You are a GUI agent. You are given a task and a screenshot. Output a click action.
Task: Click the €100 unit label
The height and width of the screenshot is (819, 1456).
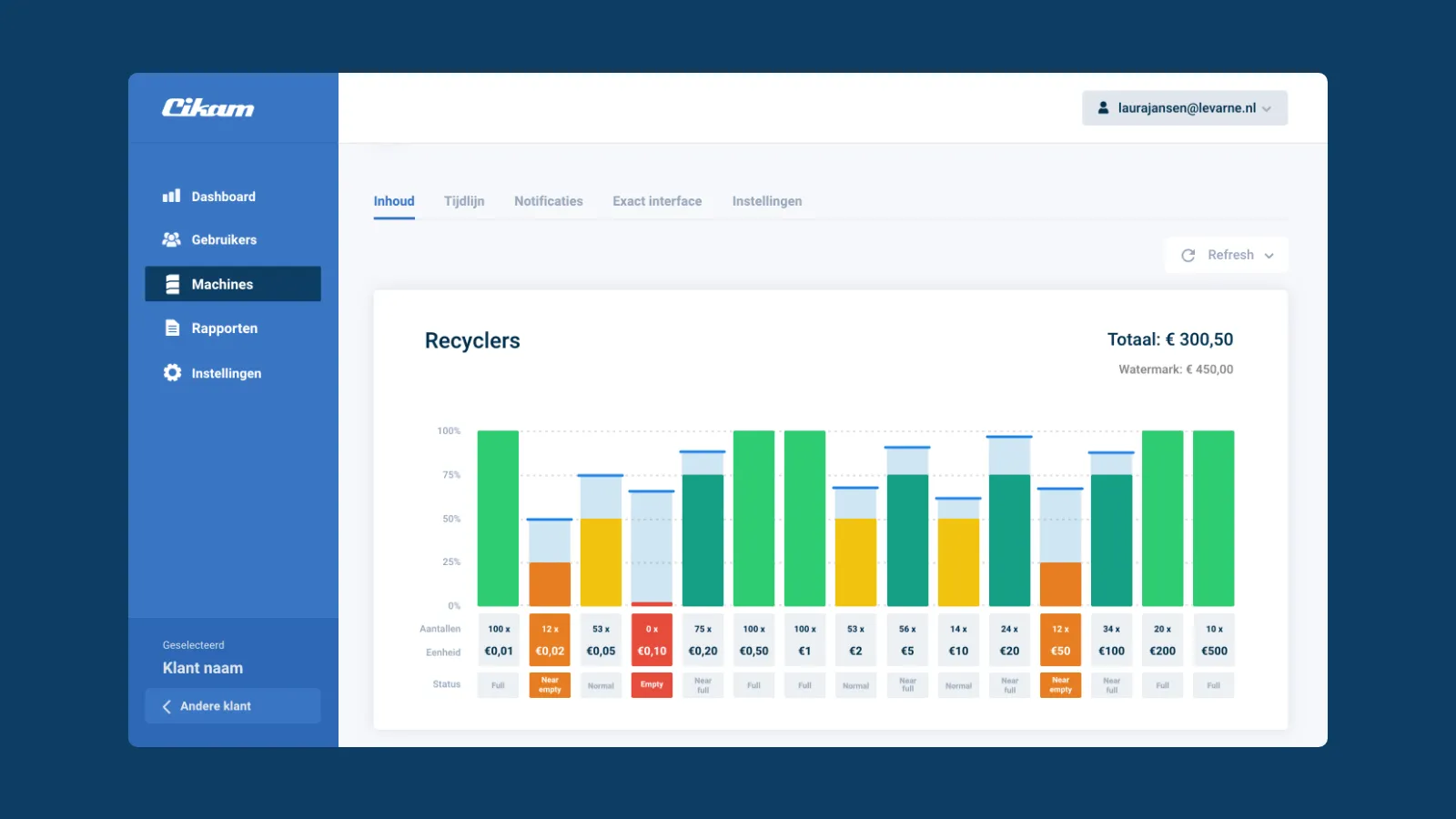1111,652
